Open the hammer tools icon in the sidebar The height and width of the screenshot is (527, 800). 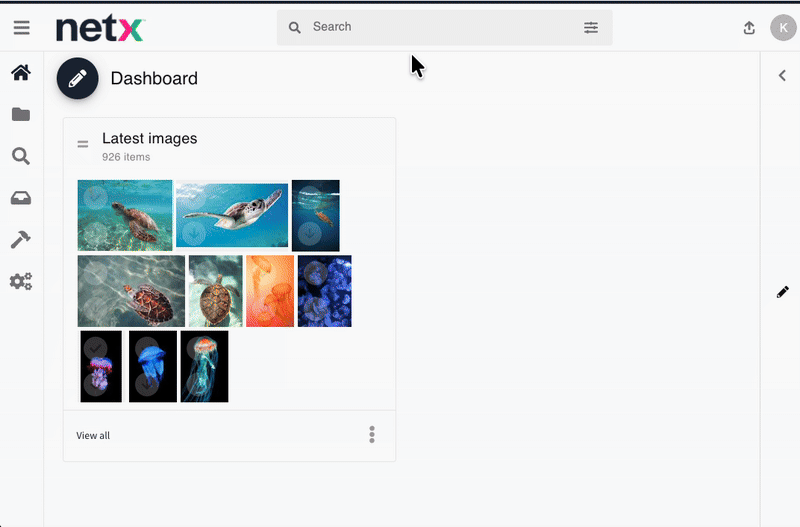(21, 240)
